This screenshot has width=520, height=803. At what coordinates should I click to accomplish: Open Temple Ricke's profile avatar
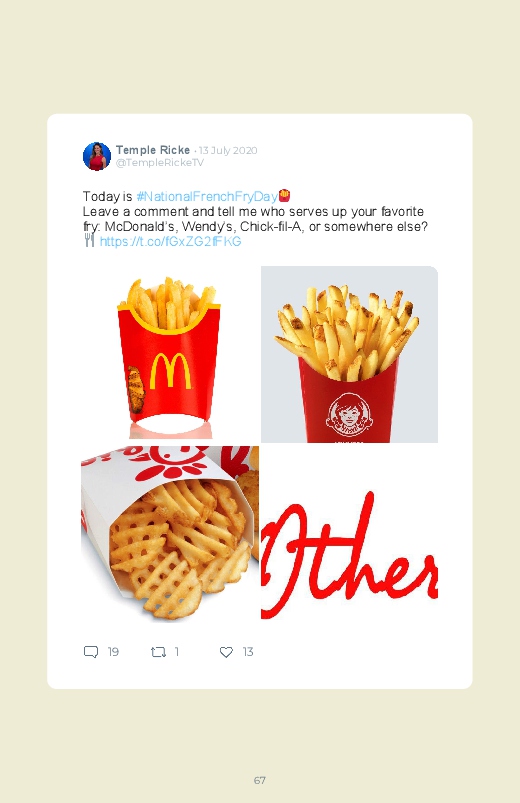click(97, 156)
